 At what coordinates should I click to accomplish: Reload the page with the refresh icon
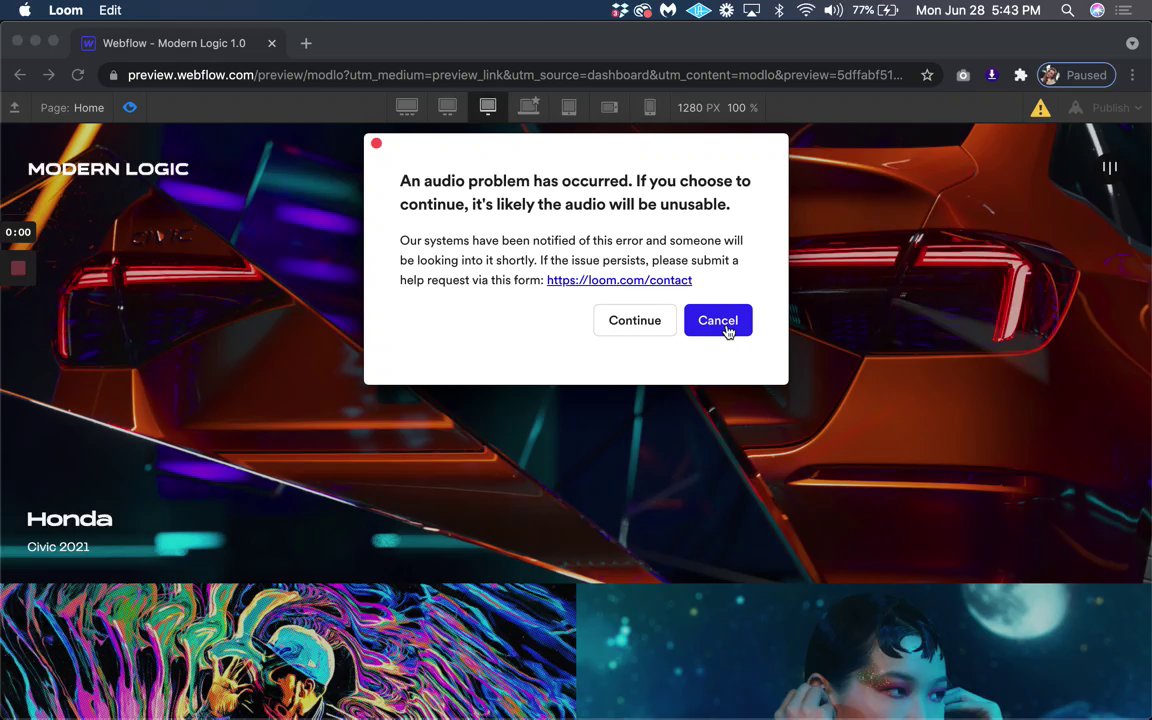click(77, 75)
